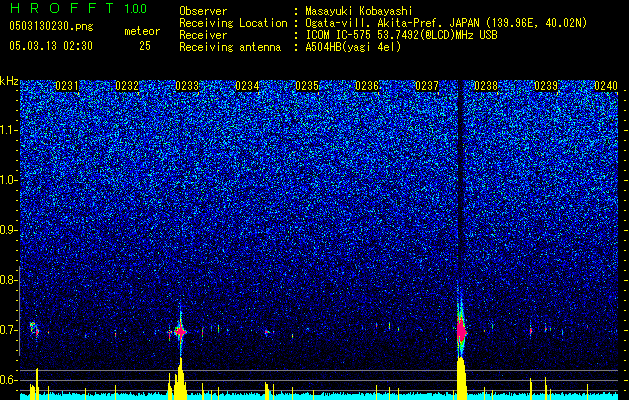Click the 'Receiving Location' label
The image size is (629, 400).
[233, 23]
